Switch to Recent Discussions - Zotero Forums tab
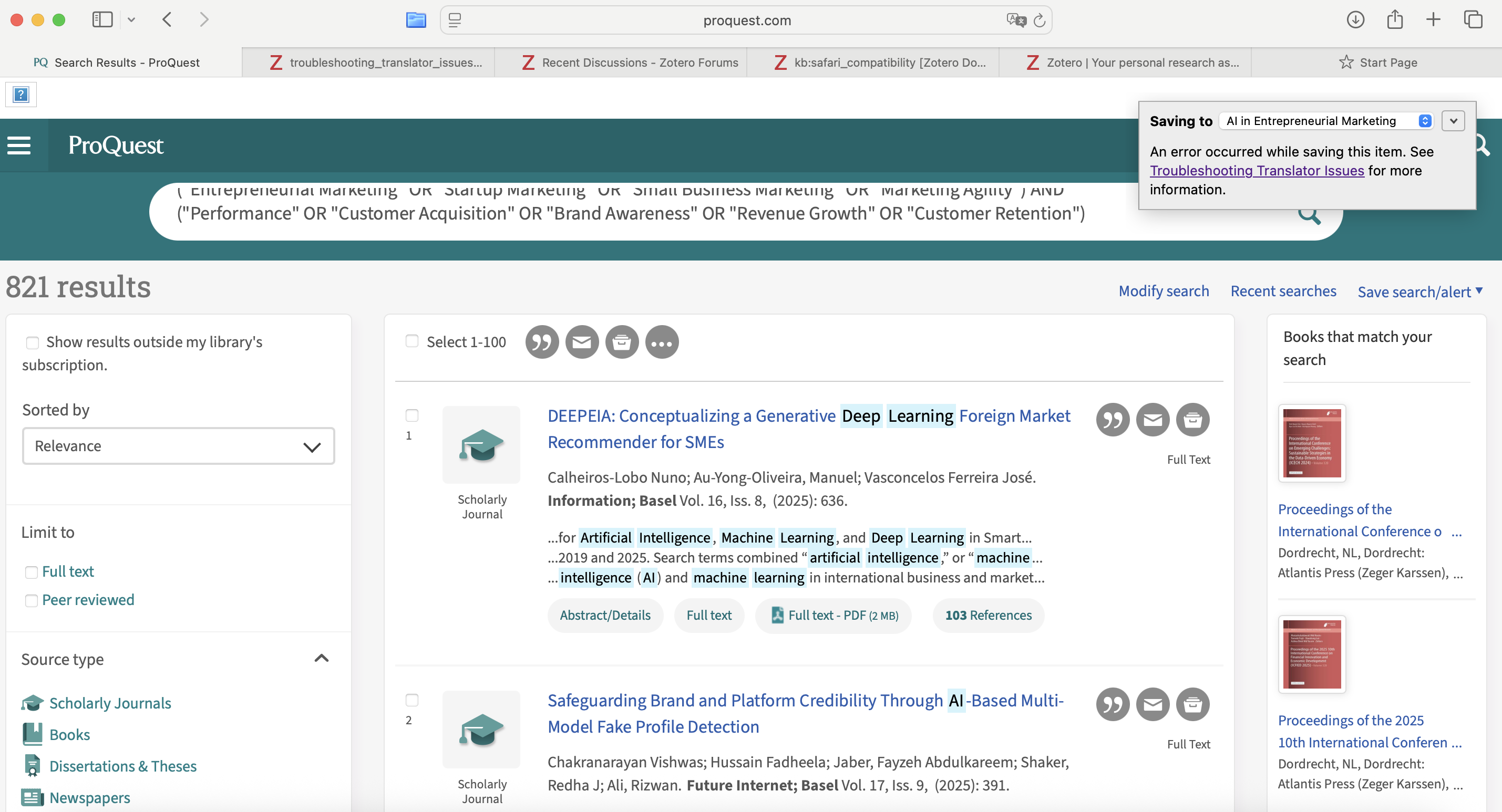The height and width of the screenshot is (812, 1502). click(630, 63)
